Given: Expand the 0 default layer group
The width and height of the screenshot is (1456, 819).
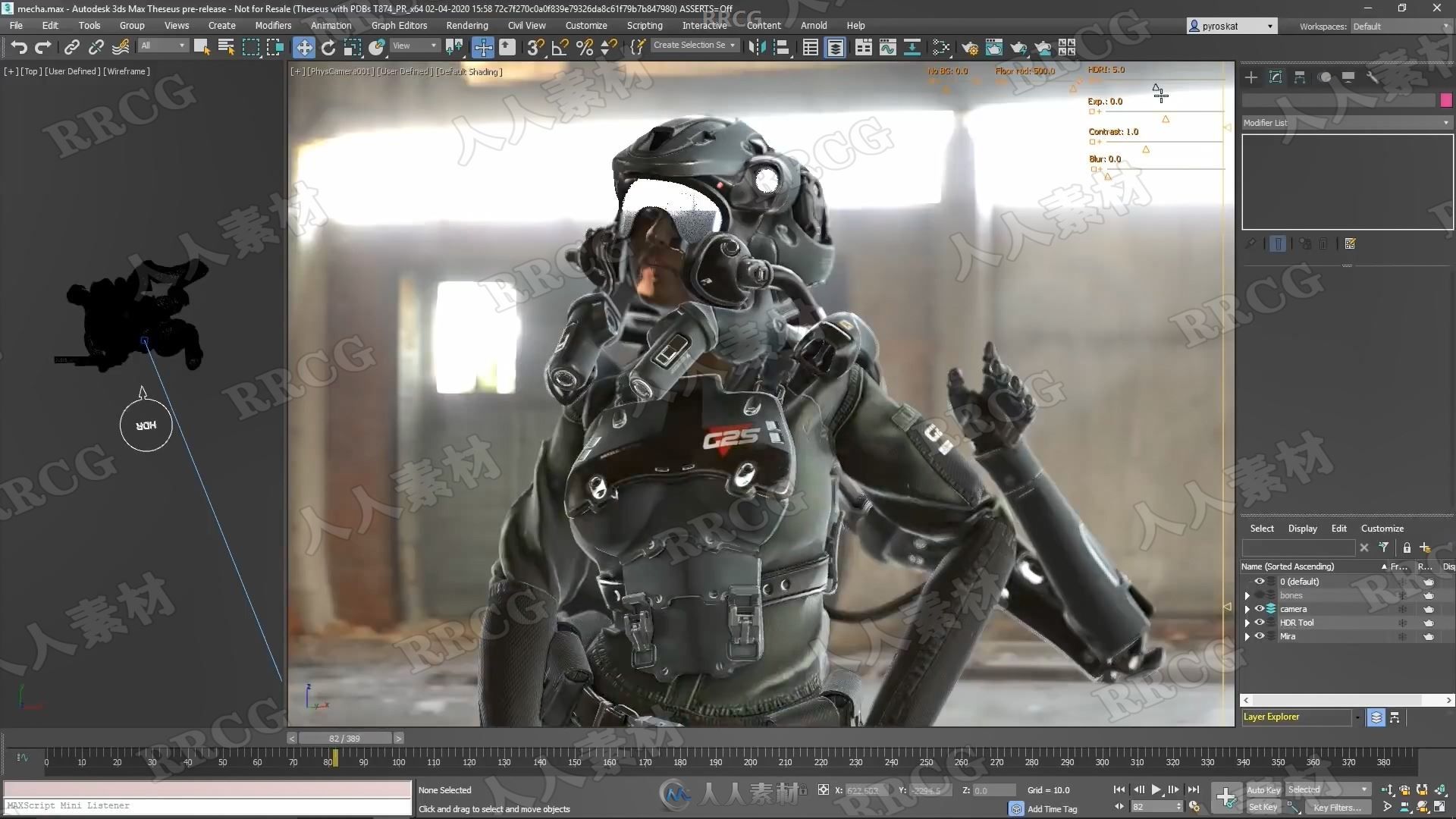Looking at the screenshot, I should [x=1247, y=581].
